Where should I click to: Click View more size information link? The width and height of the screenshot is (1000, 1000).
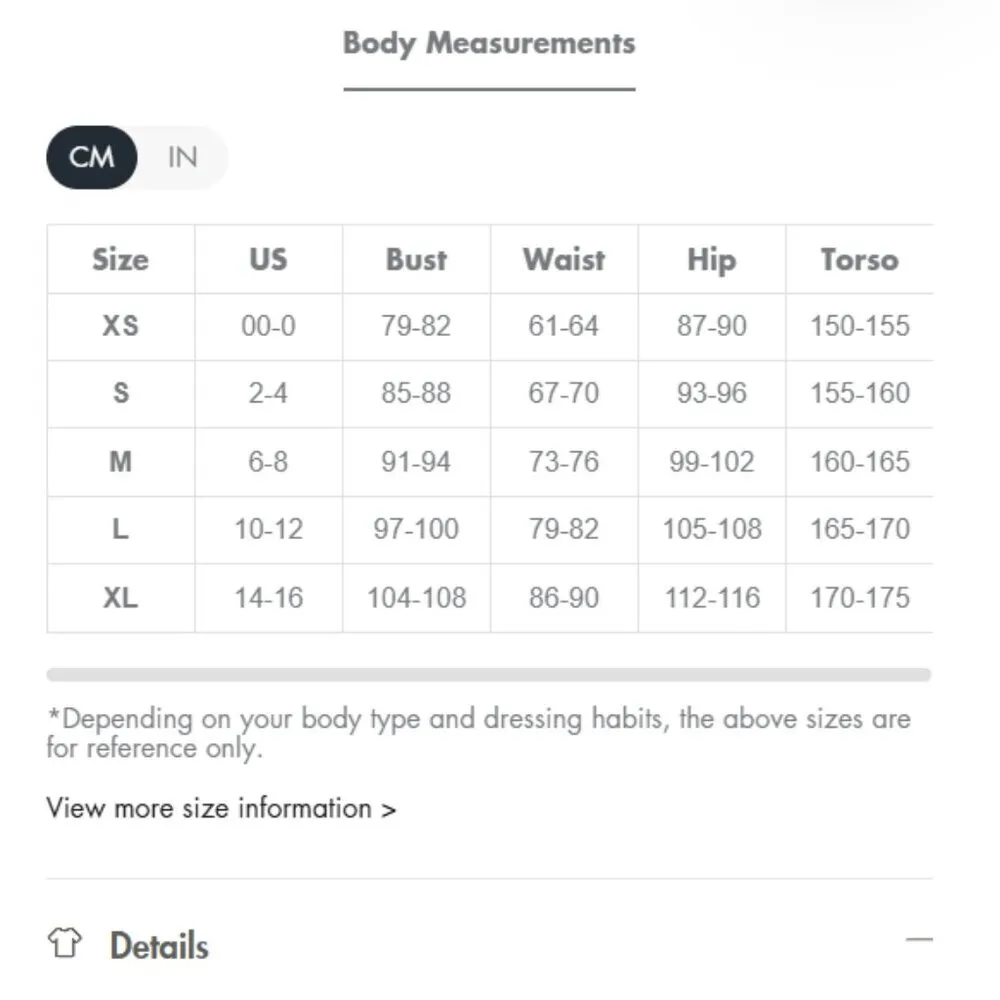[221, 808]
